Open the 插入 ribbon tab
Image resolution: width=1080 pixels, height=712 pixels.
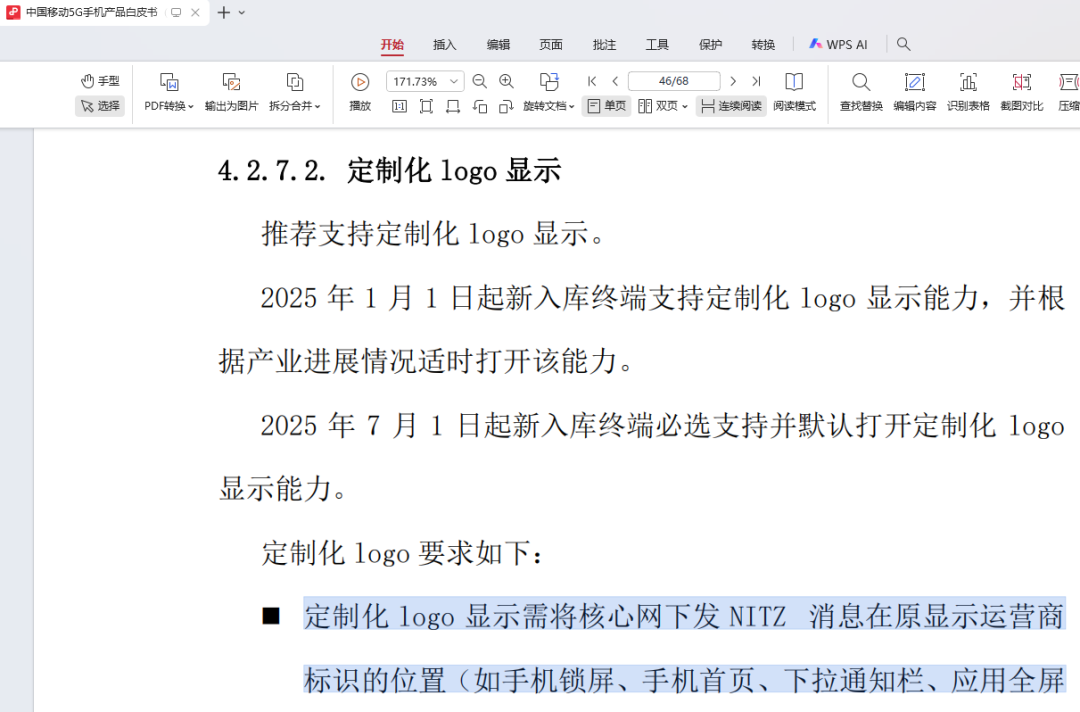(x=444, y=45)
